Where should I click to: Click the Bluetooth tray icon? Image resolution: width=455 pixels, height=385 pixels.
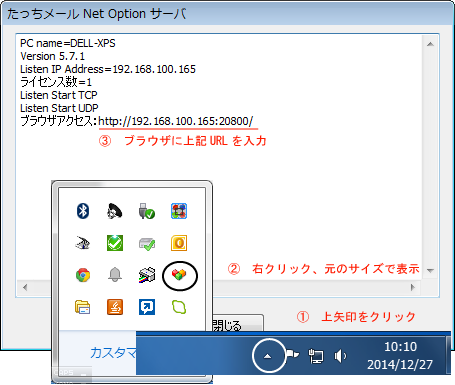pos(83,211)
